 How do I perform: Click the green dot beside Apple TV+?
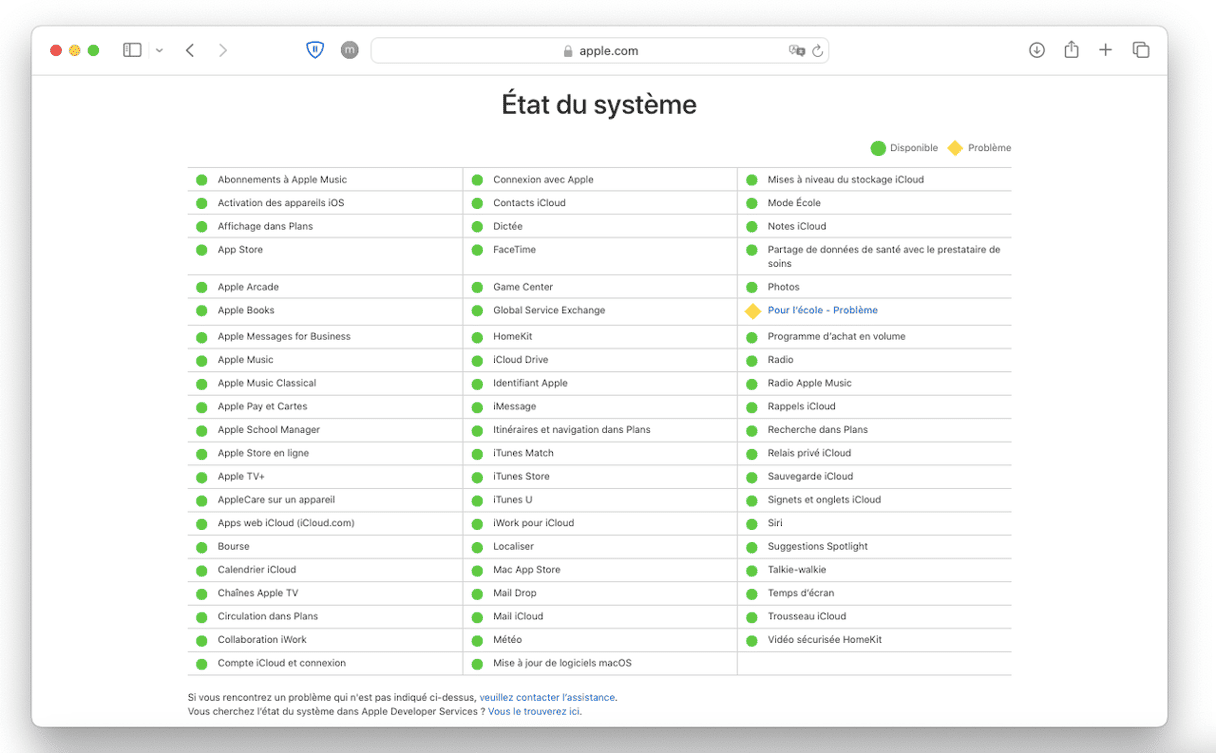pyautogui.click(x=201, y=477)
